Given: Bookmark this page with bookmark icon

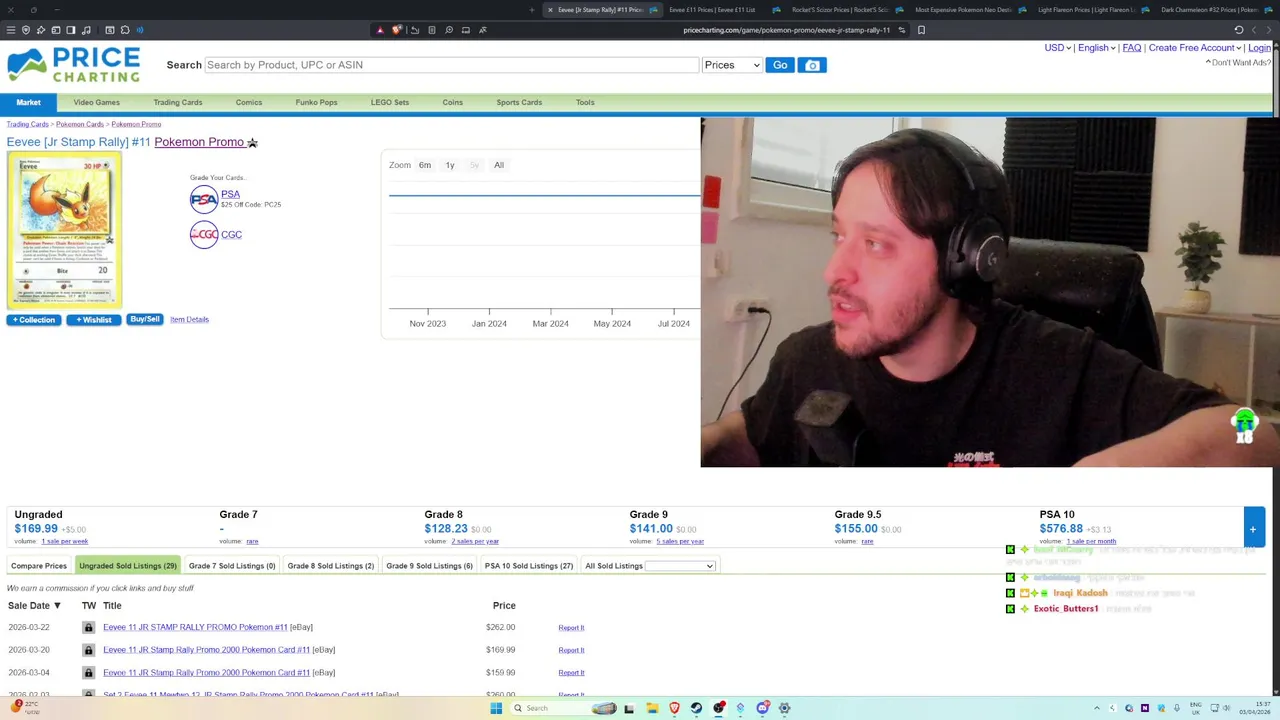Looking at the screenshot, I should pos(921,30).
